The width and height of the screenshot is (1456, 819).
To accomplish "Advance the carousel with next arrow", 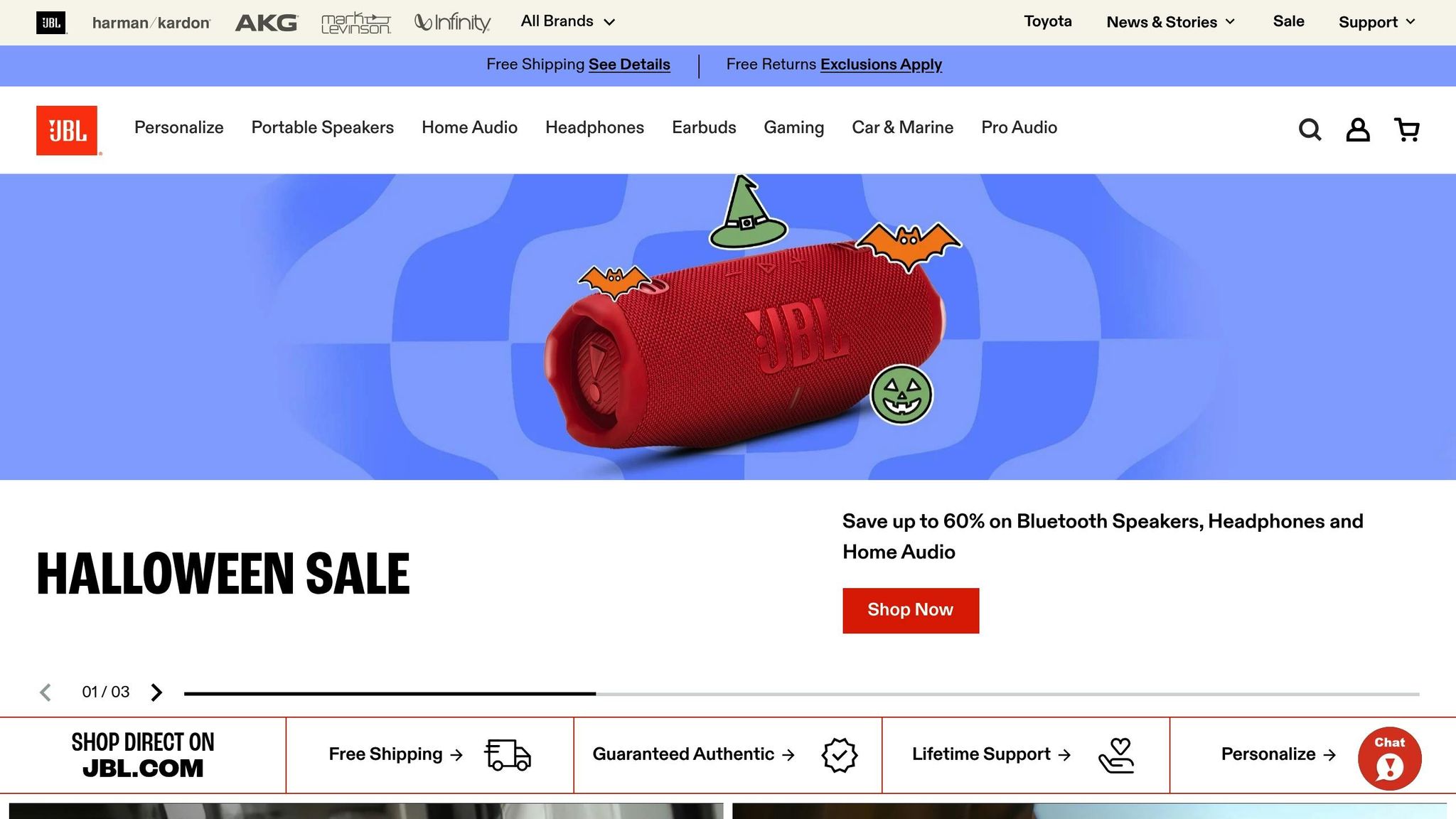I will pos(156,692).
